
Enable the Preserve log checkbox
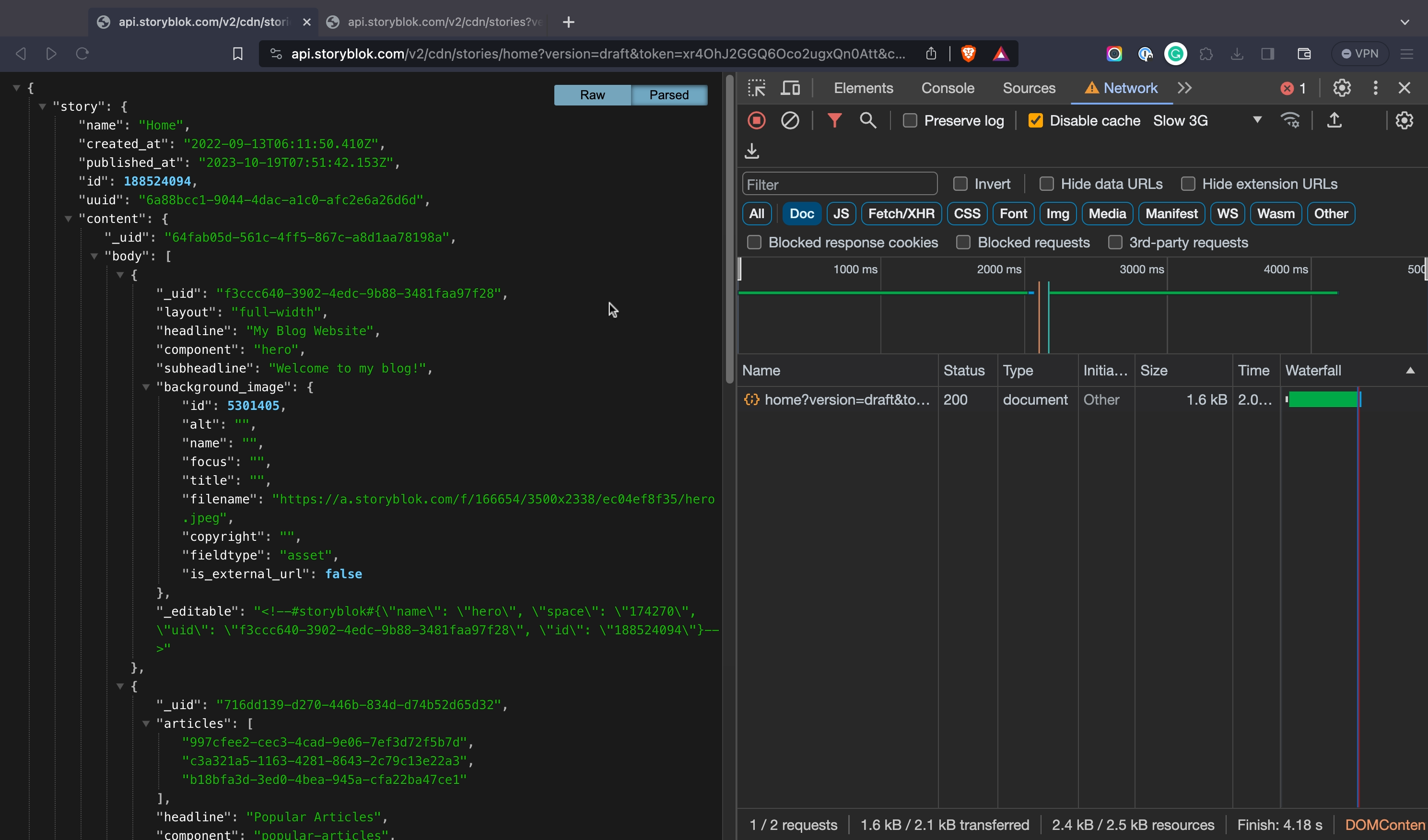(x=910, y=121)
